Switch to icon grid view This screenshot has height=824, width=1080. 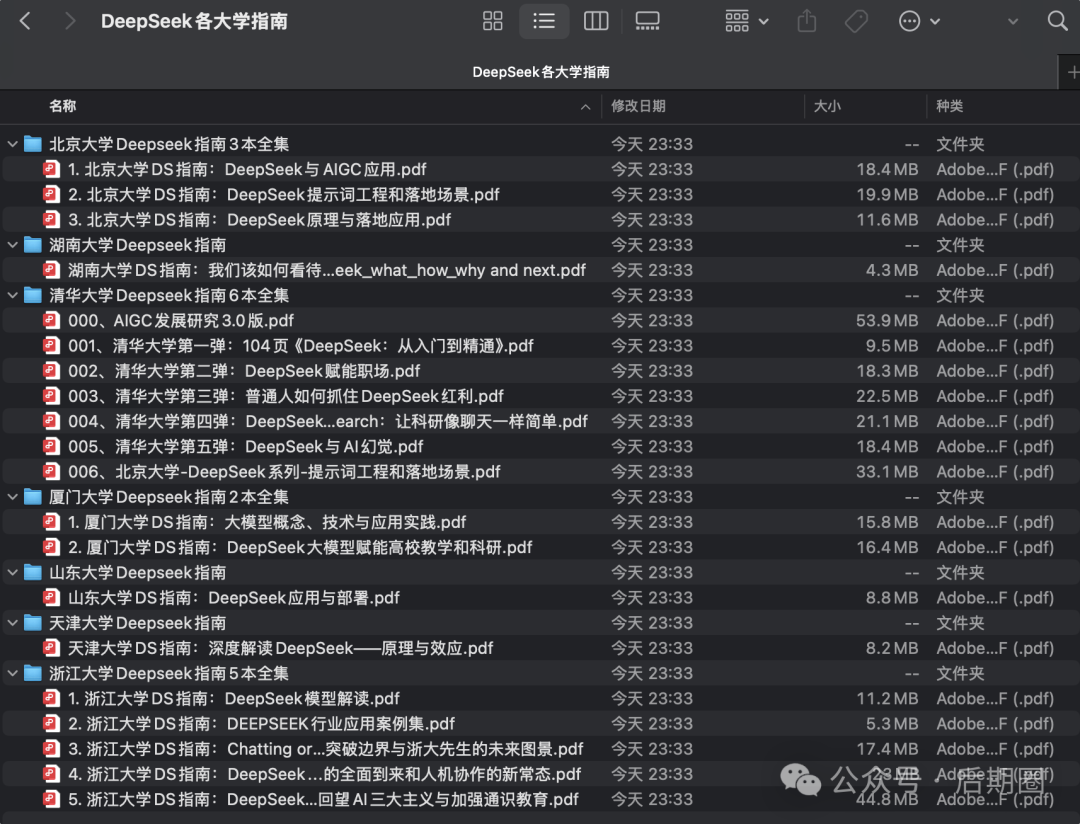492,20
